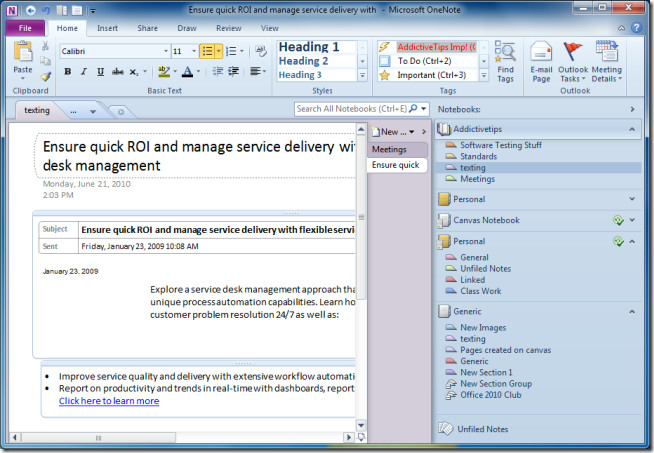Collapse the Notebooks navigation pane arrow
The image size is (654, 453).
(x=632, y=109)
